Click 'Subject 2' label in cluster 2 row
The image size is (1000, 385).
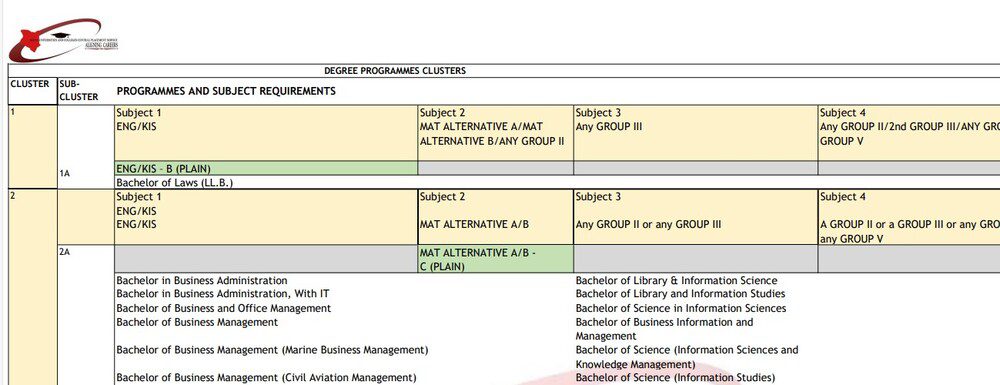[442, 197]
